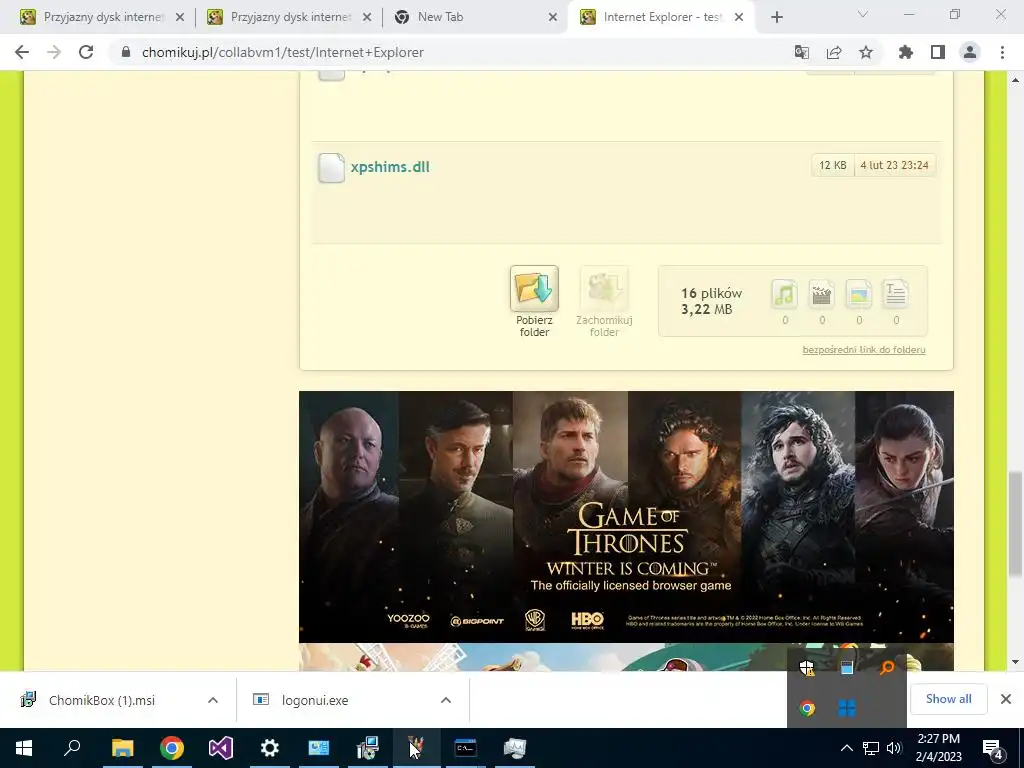This screenshot has height=768, width=1024.
Task: Click the page vertical scrollbar thumb
Action: pyautogui.click(x=1015, y=524)
